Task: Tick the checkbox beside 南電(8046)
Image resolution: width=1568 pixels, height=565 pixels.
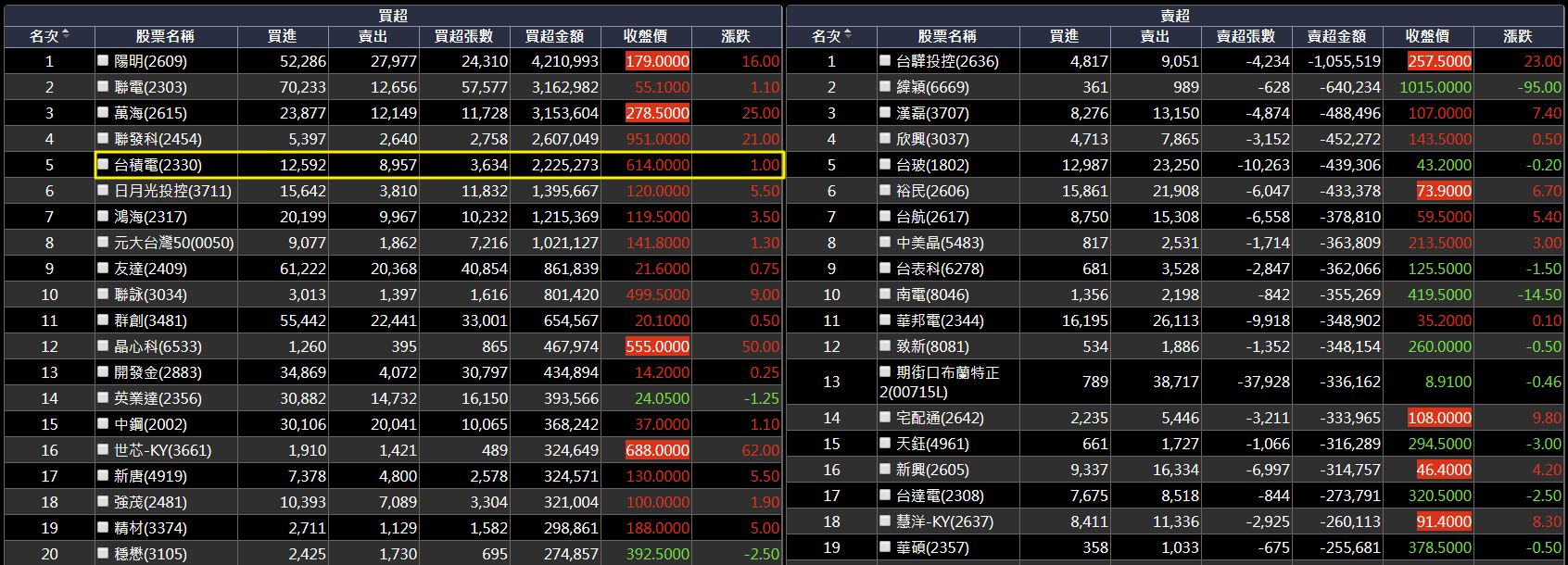Action: point(886,294)
